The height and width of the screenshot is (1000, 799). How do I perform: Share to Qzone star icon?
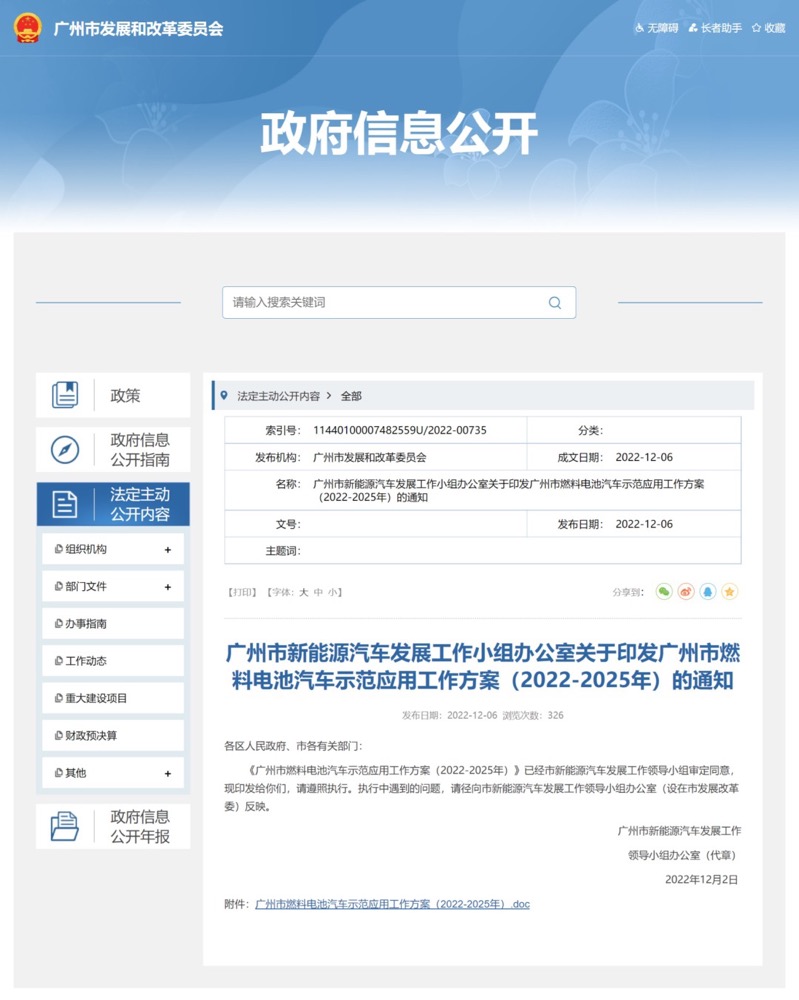(x=730, y=592)
